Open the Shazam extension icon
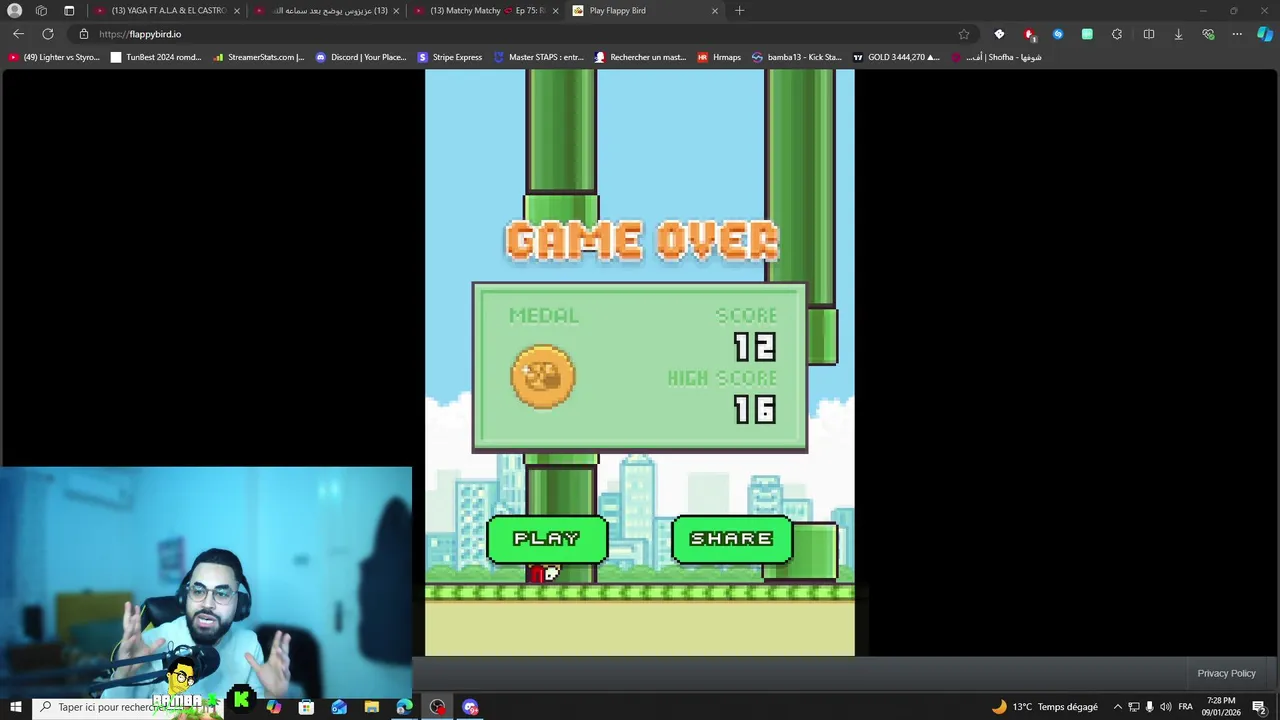 tap(1058, 34)
